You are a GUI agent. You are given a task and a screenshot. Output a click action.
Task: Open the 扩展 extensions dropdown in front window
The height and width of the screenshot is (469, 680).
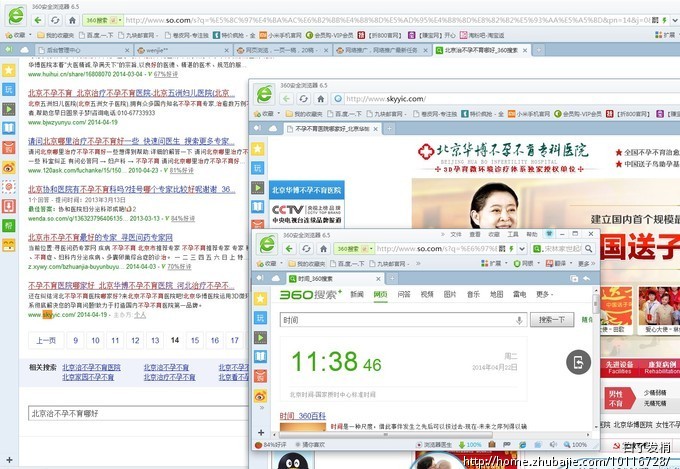494,263
